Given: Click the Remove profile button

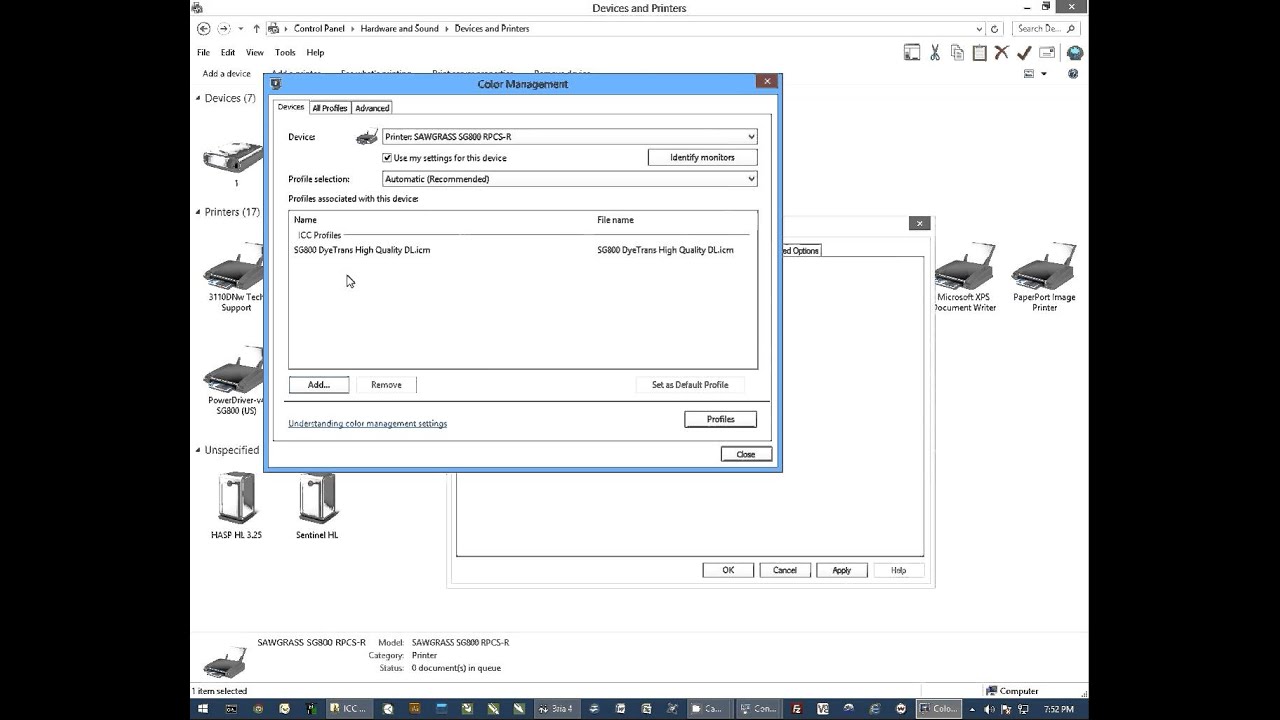Looking at the screenshot, I should (x=386, y=385).
